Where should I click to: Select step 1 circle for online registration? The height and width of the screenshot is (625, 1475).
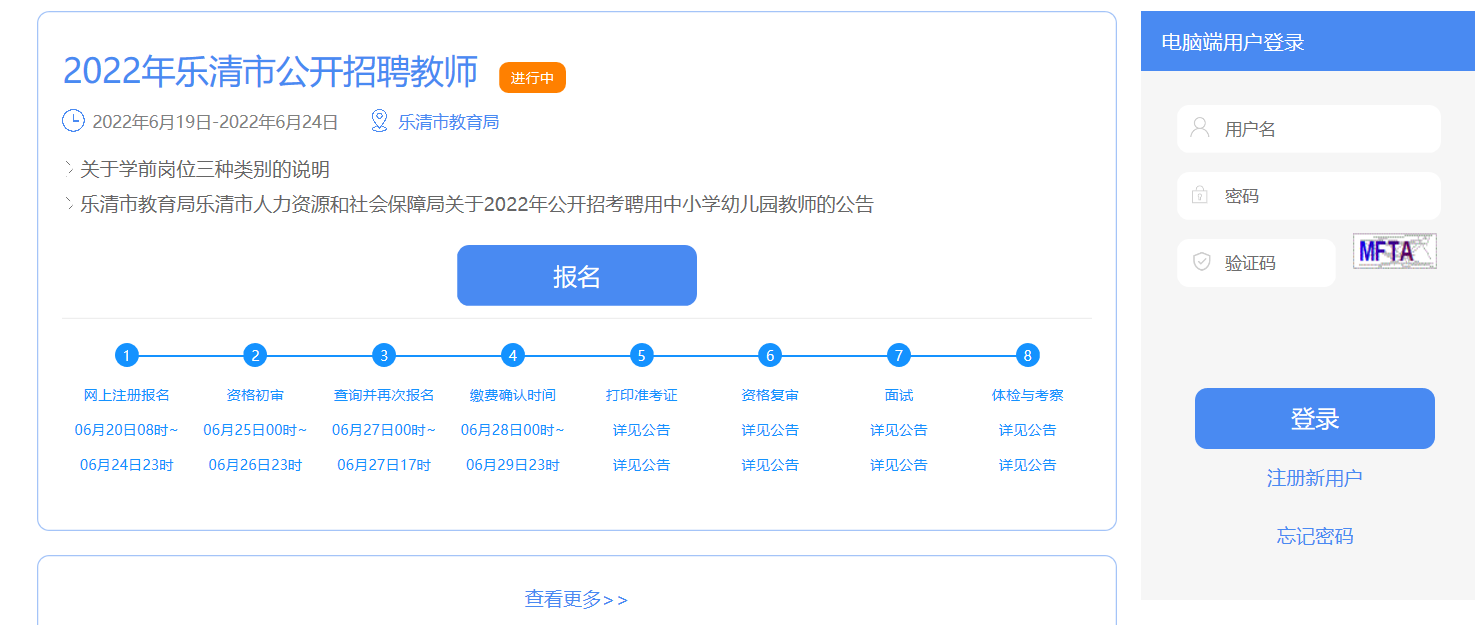pyautogui.click(x=126, y=355)
